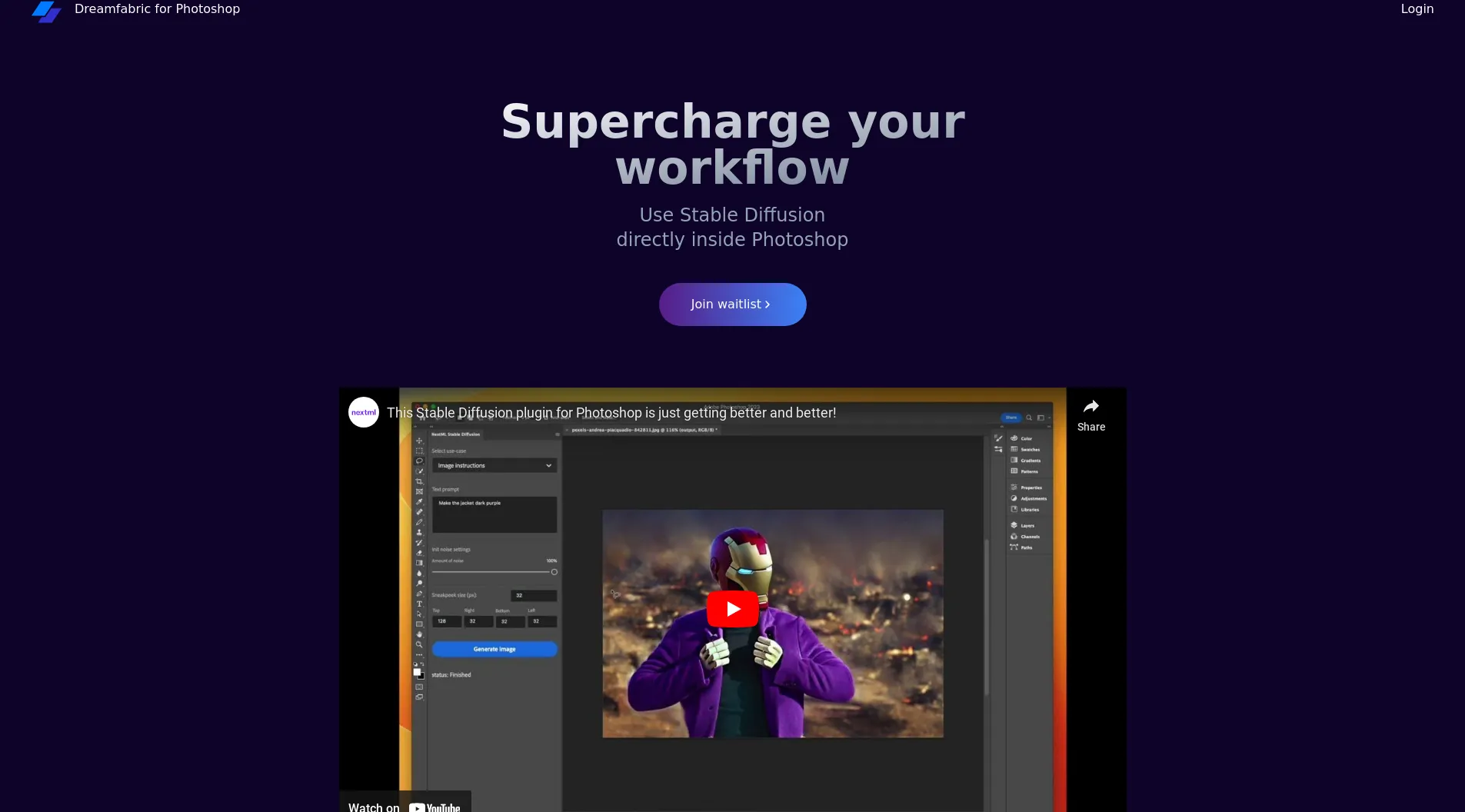This screenshot has width=1465, height=812.
Task: Click the "Use Stable Diffusion directly inside Photoshop" subtitle
Action: pos(732,227)
